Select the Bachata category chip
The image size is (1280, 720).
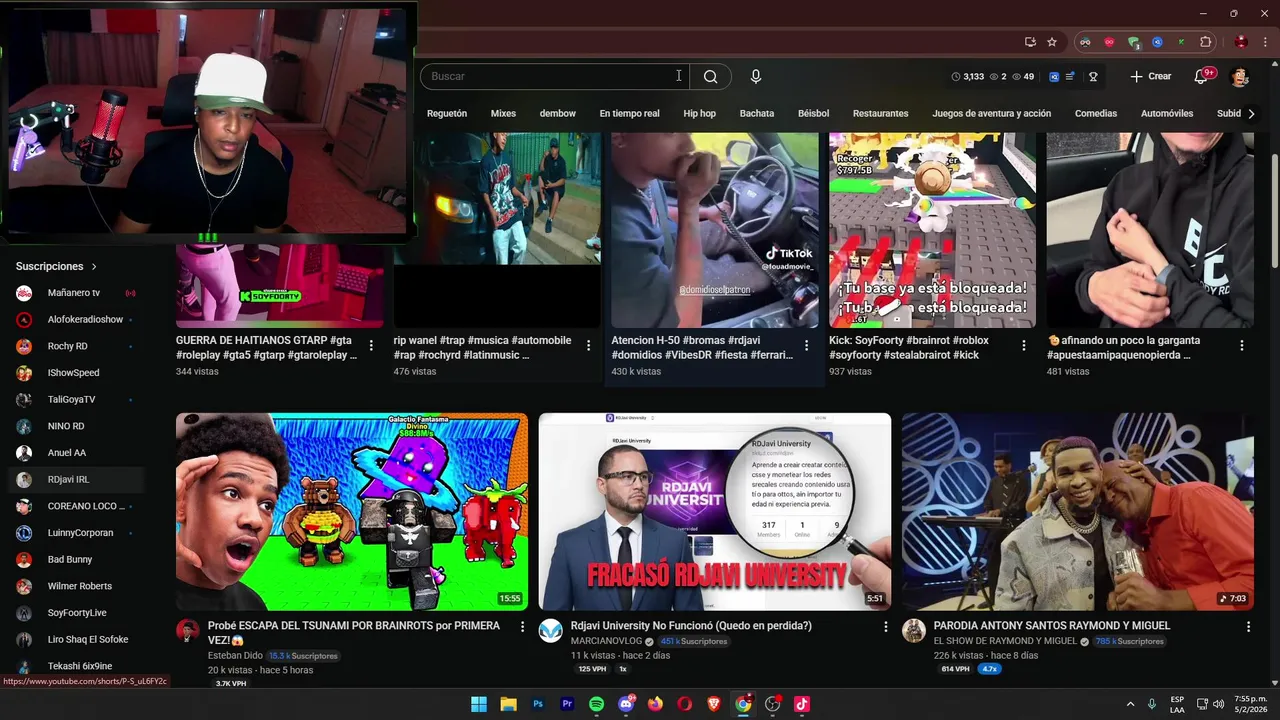pyautogui.click(x=757, y=114)
